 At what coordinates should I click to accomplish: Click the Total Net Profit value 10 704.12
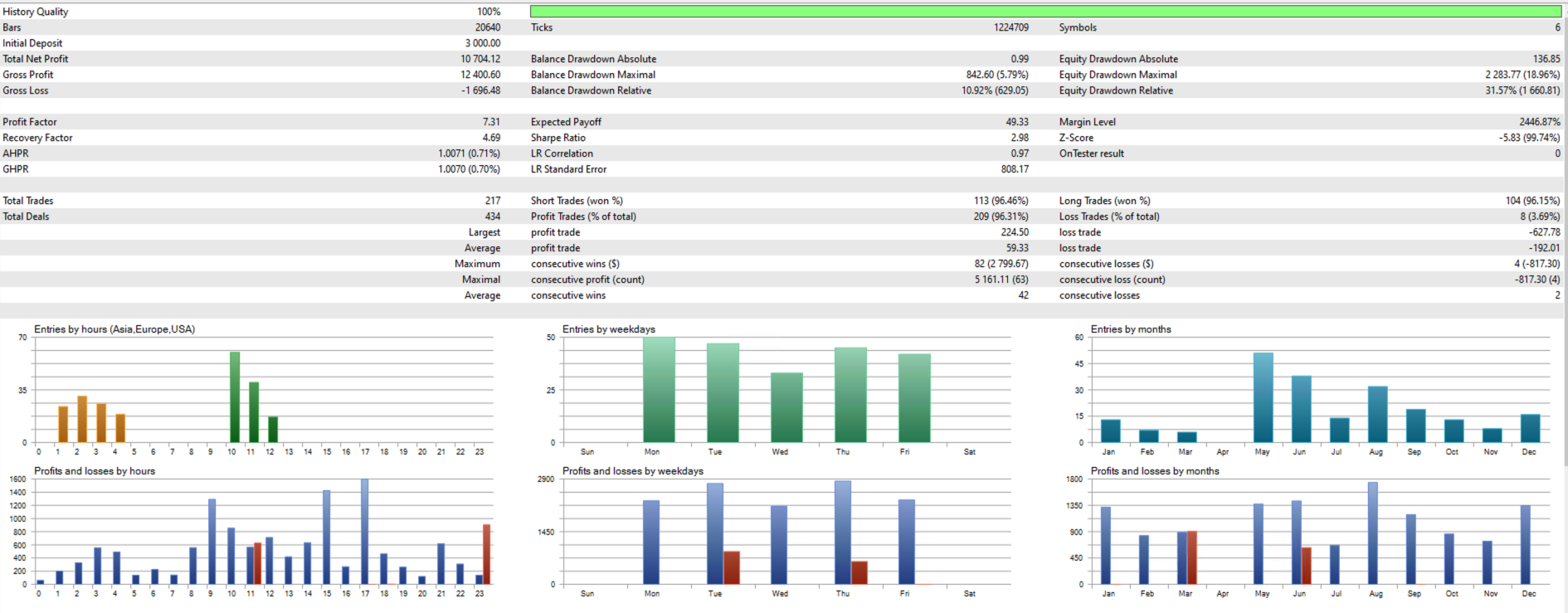(x=480, y=59)
